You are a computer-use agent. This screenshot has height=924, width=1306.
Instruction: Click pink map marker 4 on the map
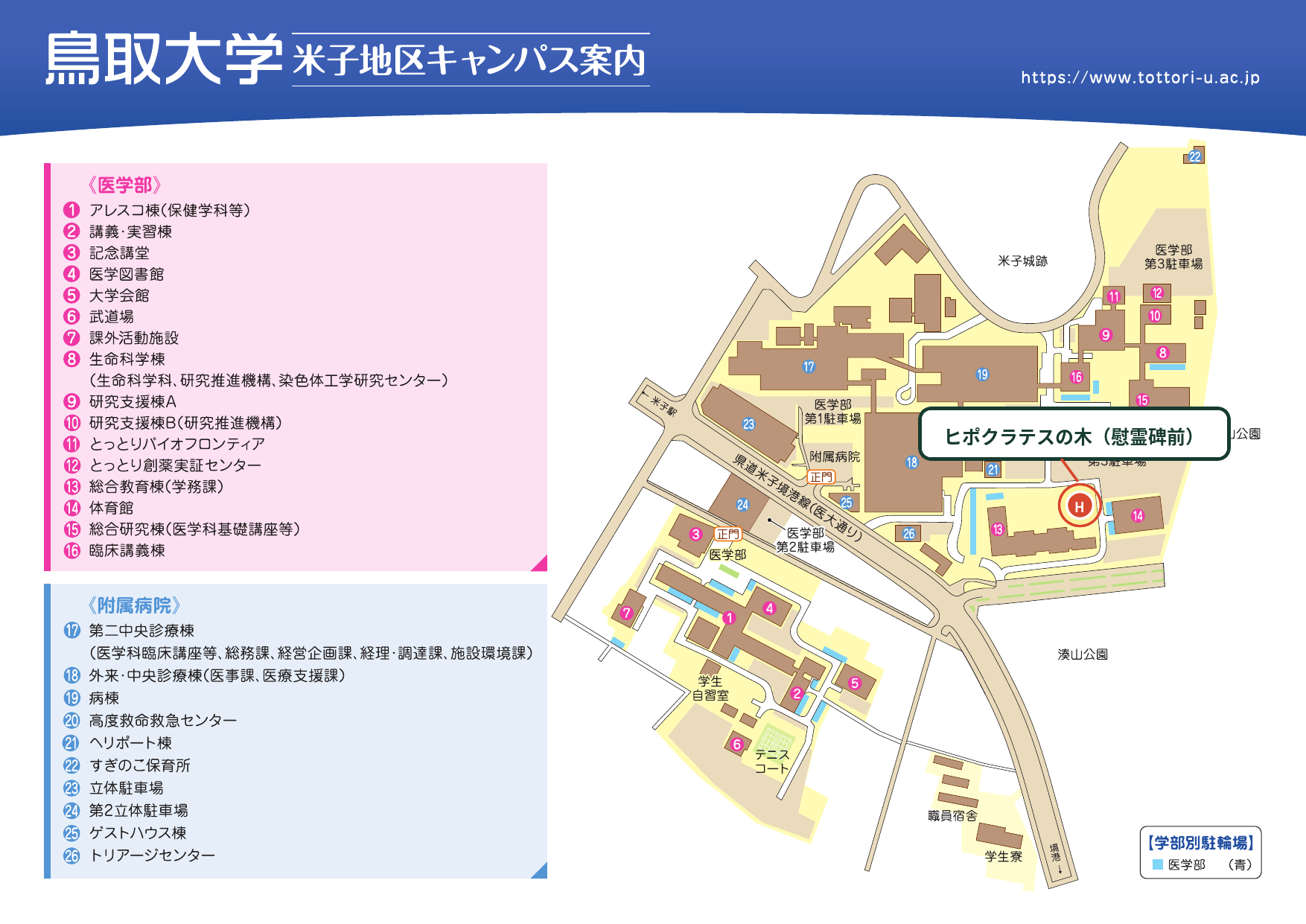click(x=770, y=608)
